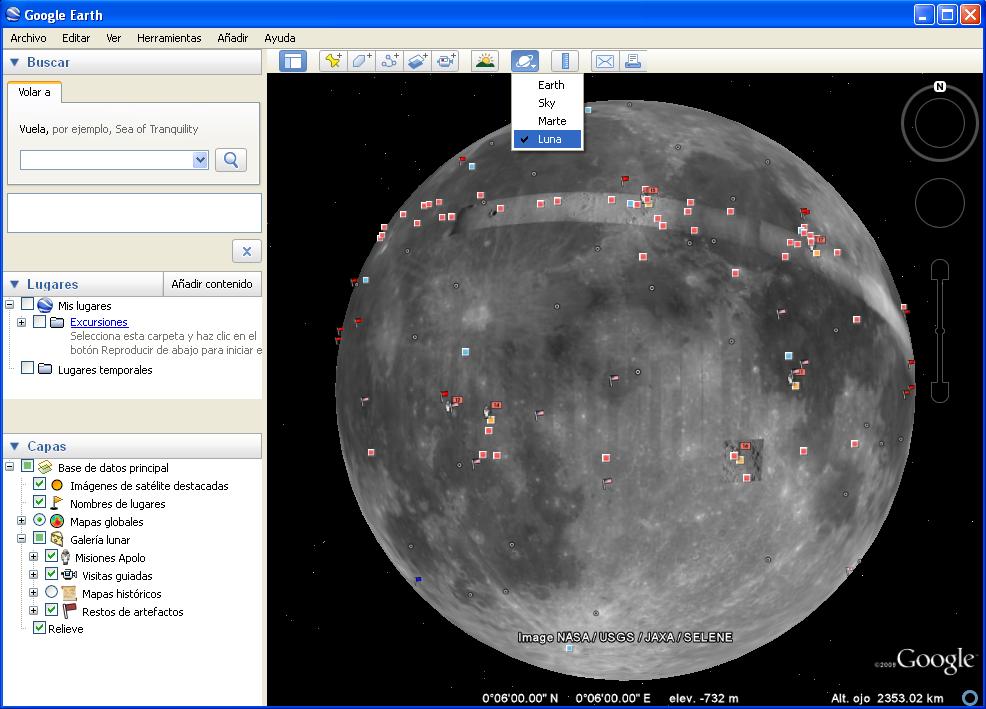Image resolution: width=986 pixels, height=709 pixels.
Task: Click the Volar a search input field
Action: (x=107, y=160)
